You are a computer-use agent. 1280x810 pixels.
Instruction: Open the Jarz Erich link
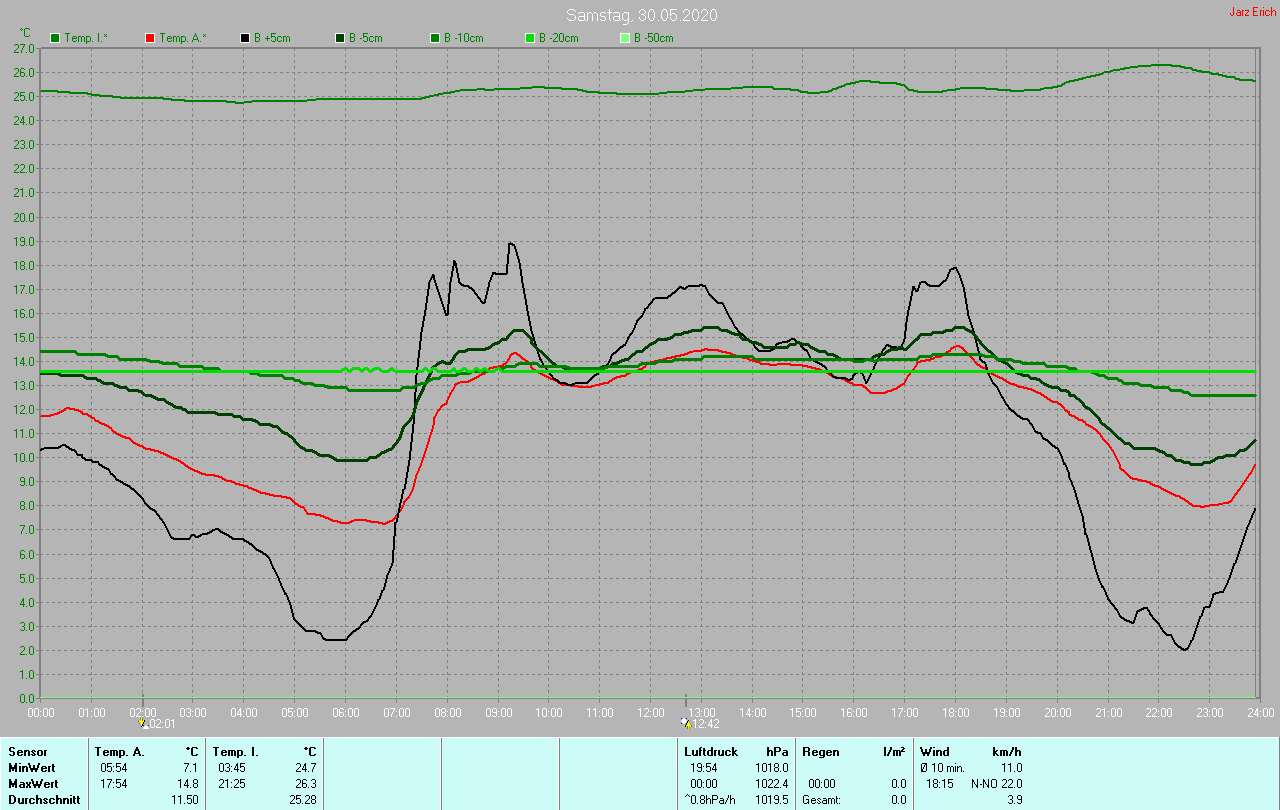point(1252,12)
